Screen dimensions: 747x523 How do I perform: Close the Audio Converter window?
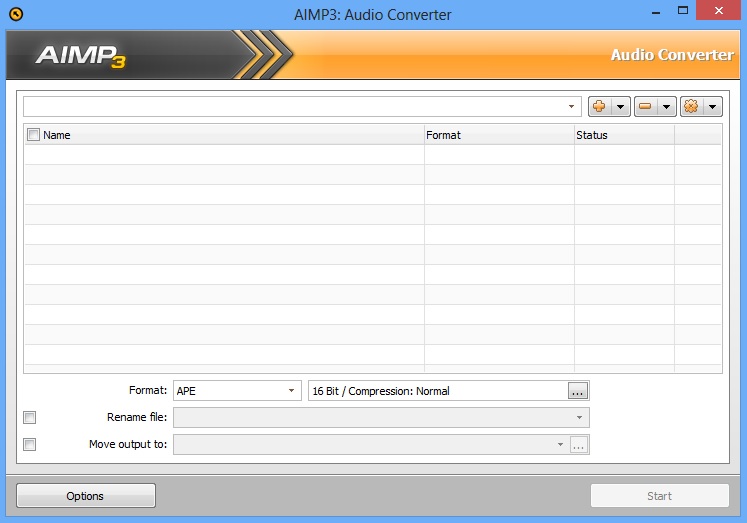click(719, 10)
